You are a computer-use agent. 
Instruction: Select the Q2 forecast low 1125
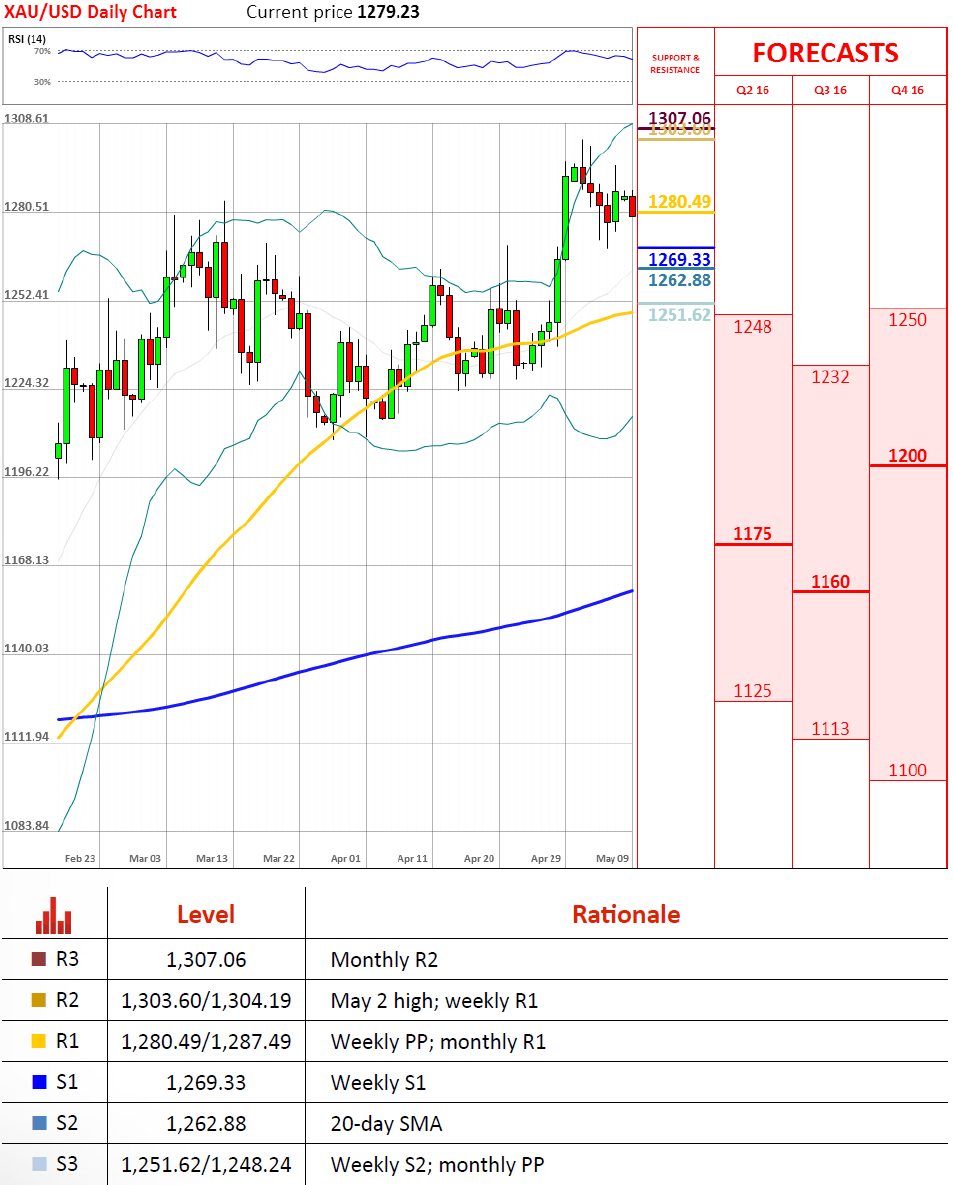pyautogui.click(x=753, y=691)
